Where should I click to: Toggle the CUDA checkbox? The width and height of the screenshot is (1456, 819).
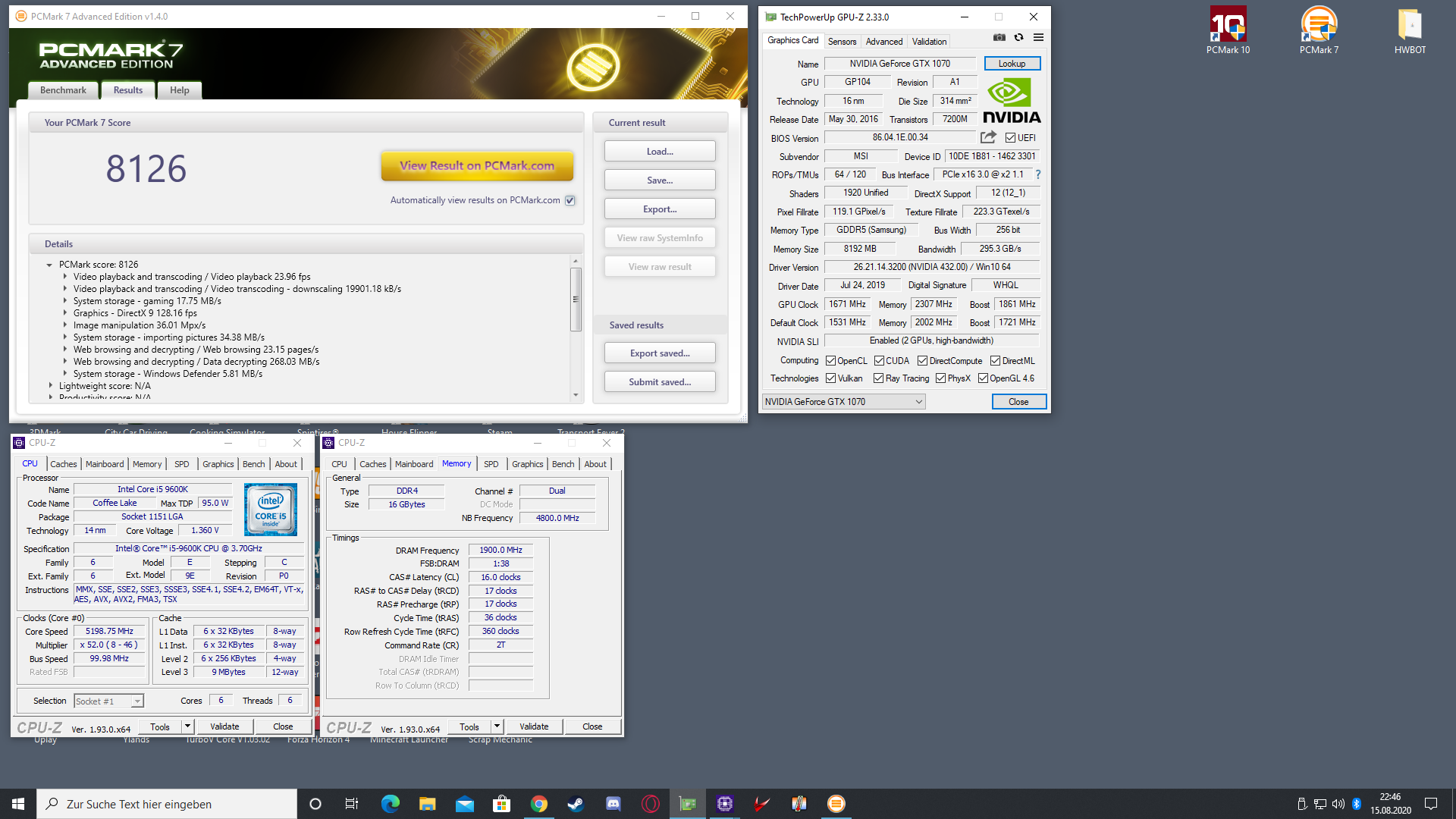(x=879, y=361)
